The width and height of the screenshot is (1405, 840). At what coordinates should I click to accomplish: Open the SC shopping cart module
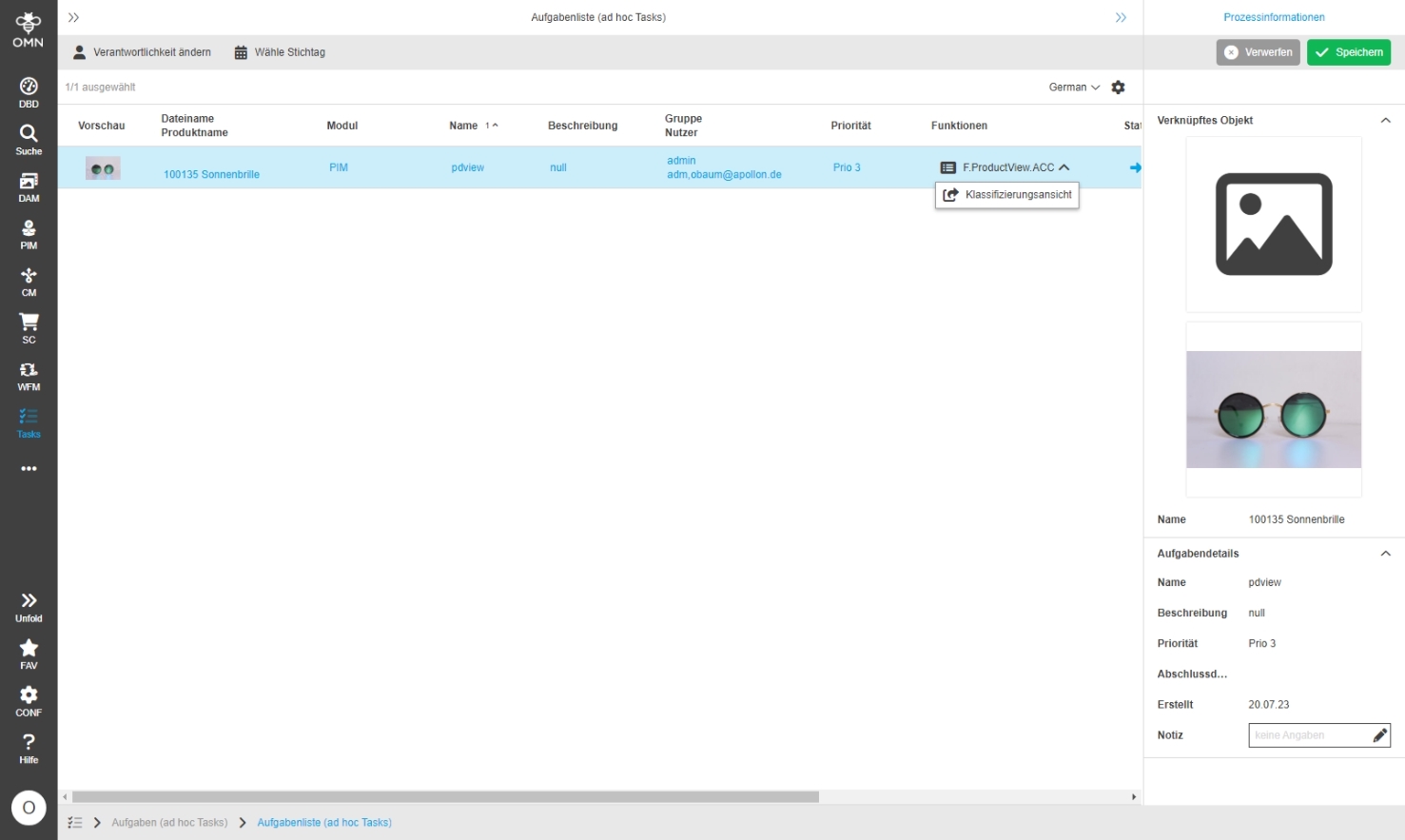pyautogui.click(x=29, y=328)
